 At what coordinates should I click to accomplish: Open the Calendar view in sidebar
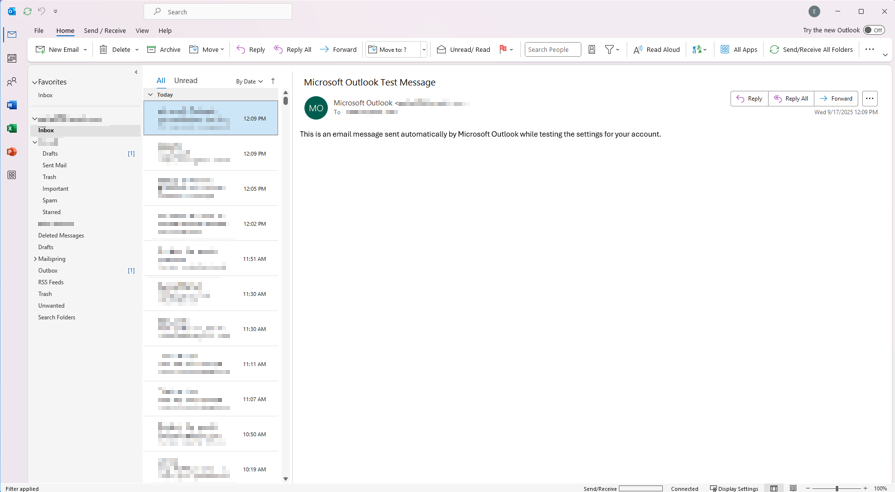(11, 58)
